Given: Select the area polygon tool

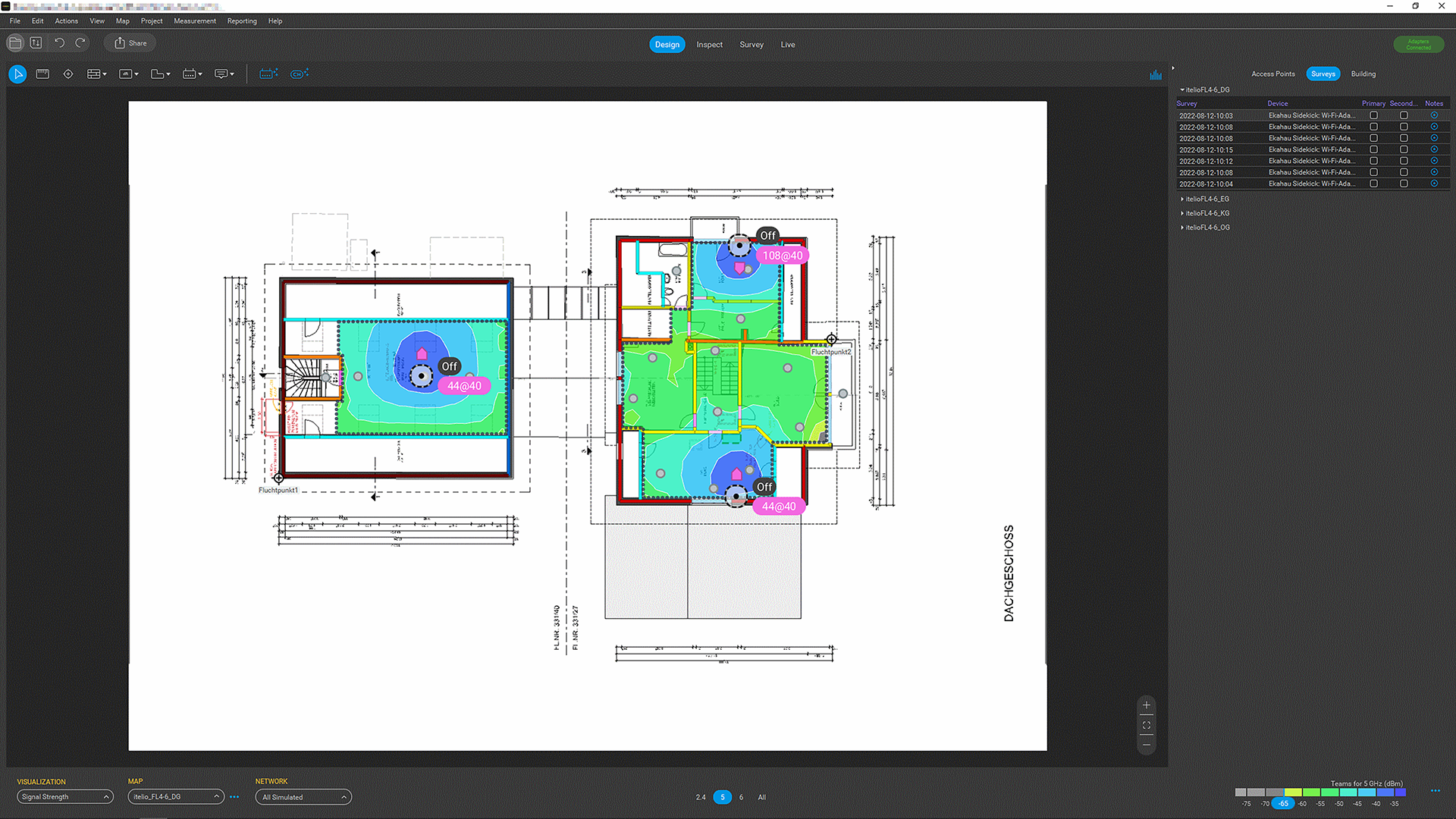Looking at the screenshot, I should (158, 74).
